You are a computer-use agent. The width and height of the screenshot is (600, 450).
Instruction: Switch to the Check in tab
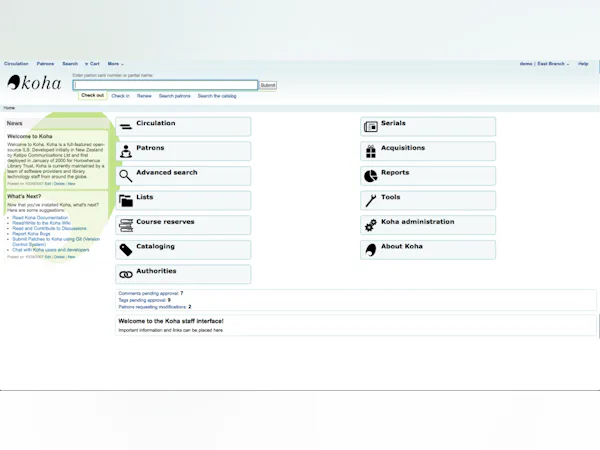click(121, 96)
